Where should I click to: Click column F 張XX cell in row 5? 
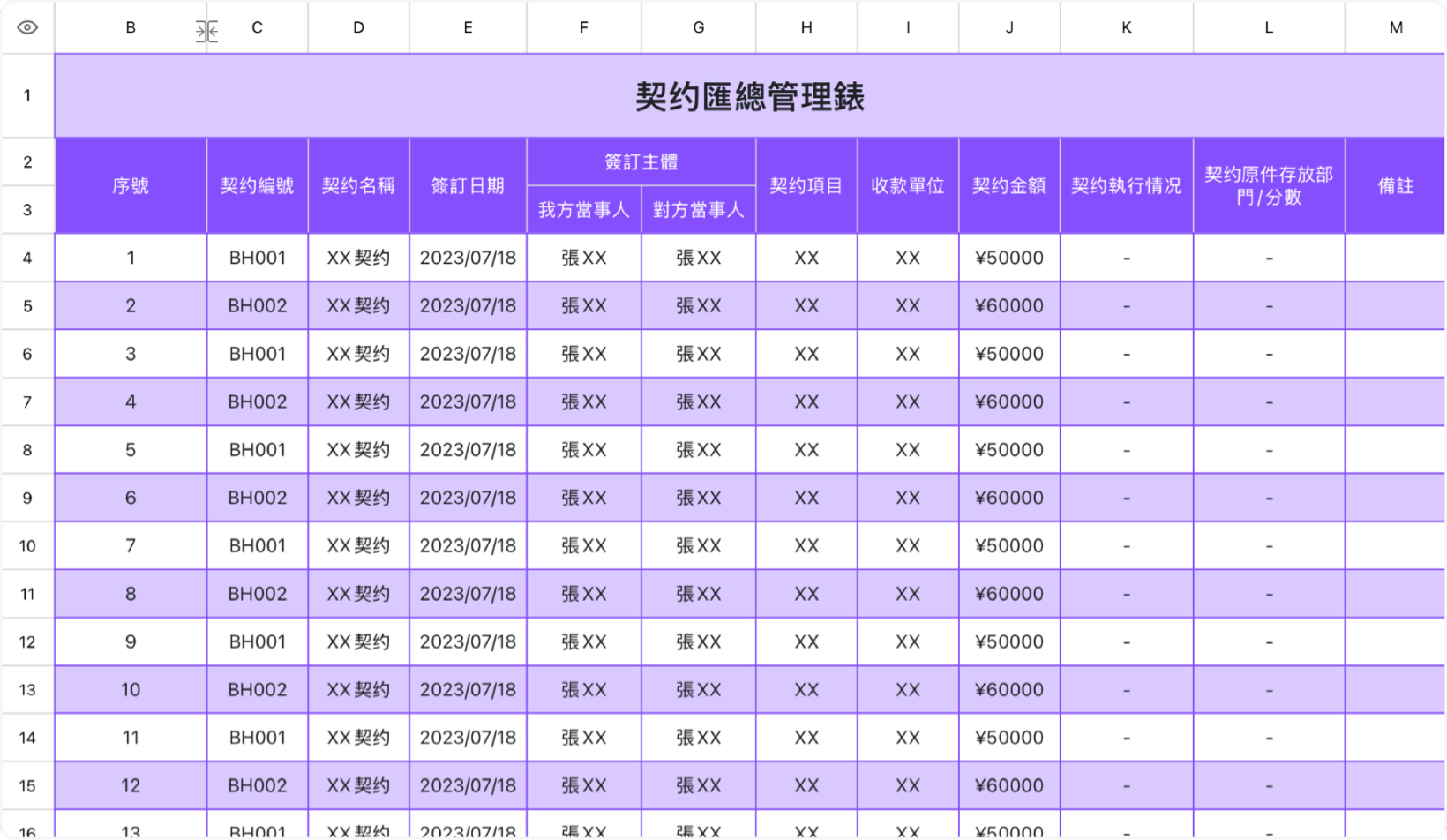pos(583,305)
